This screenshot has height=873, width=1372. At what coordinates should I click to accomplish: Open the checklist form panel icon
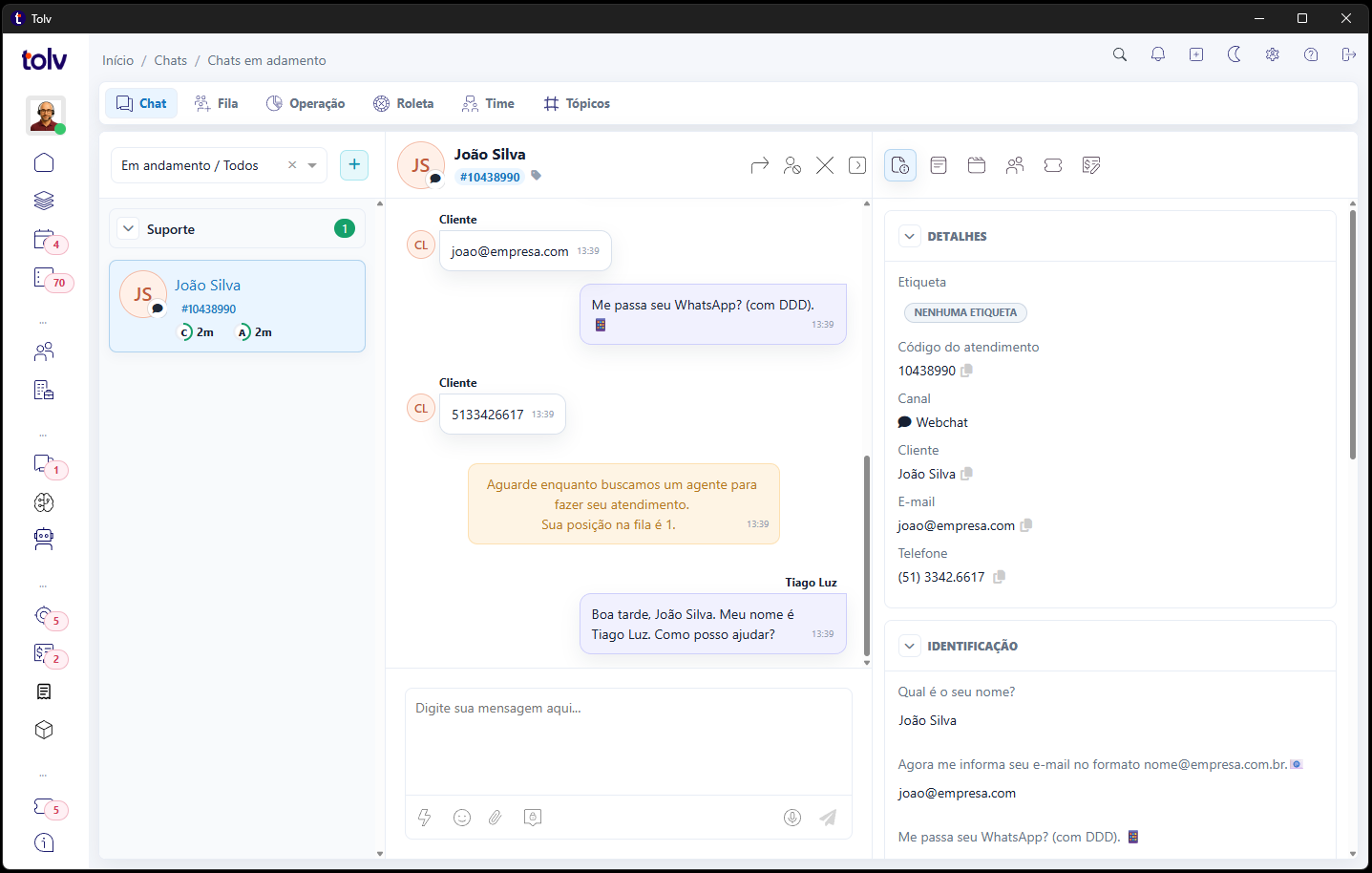coord(1091,165)
